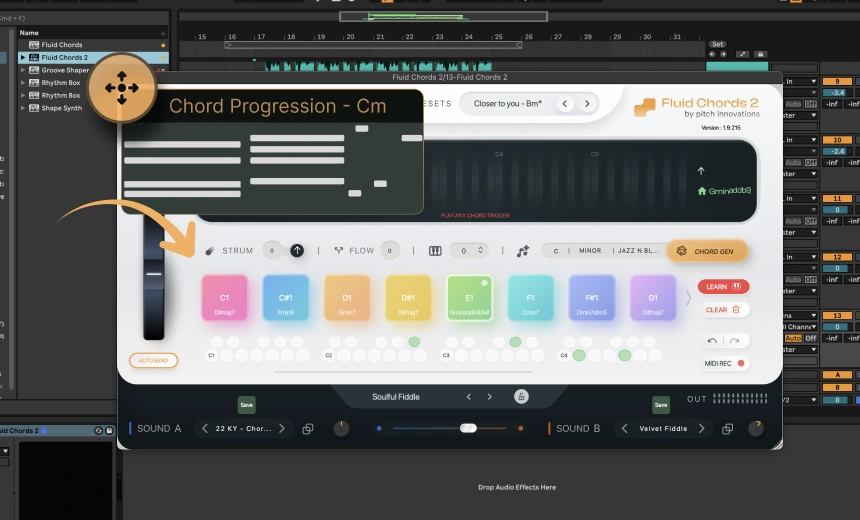The width and height of the screenshot is (860, 520).
Task: Toggle track 9 activator
Action: pyautogui.click(x=837, y=81)
